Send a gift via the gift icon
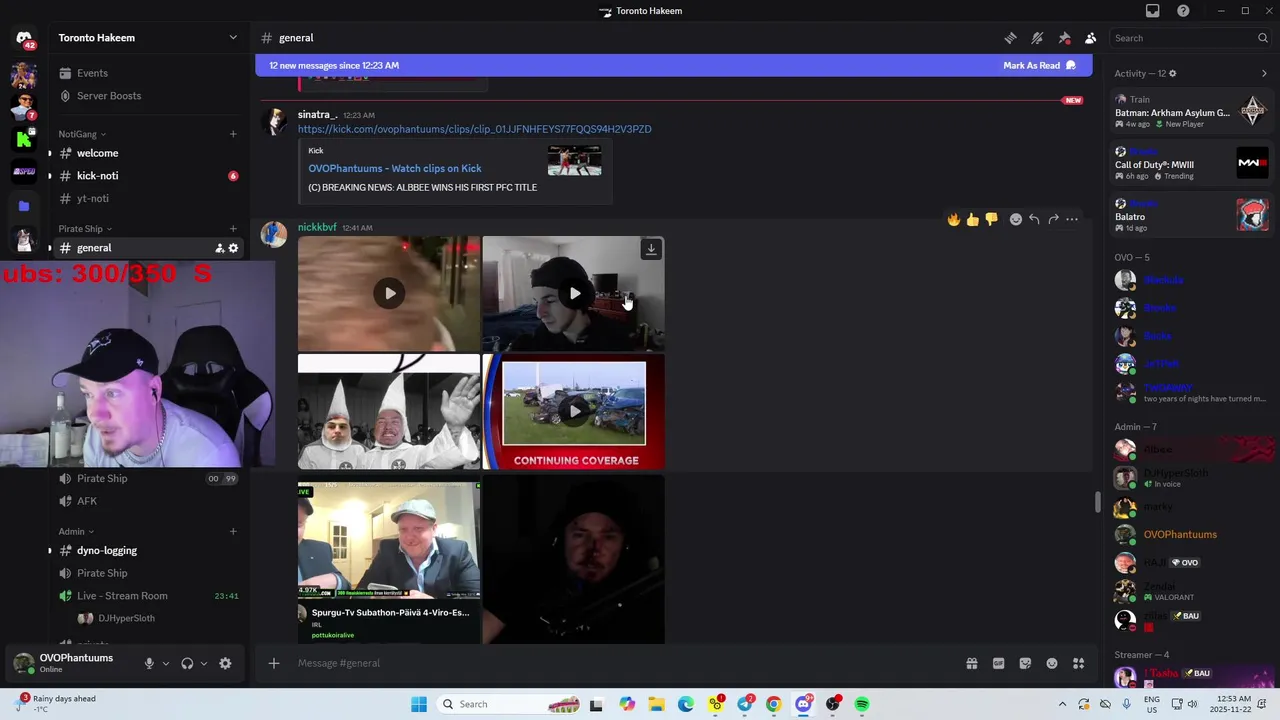Viewport: 1280px width, 720px height. [971, 663]
